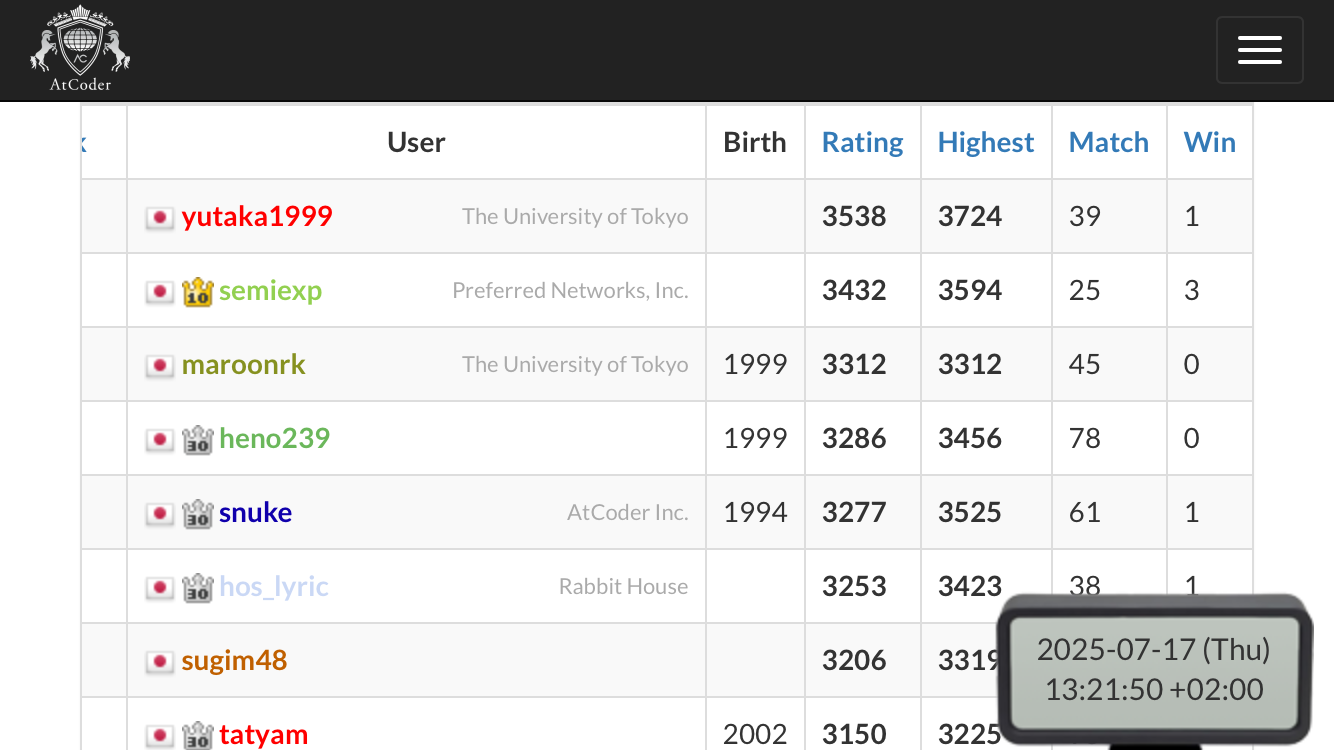
Task: Click match count 25
Action: click(1085, 290)
